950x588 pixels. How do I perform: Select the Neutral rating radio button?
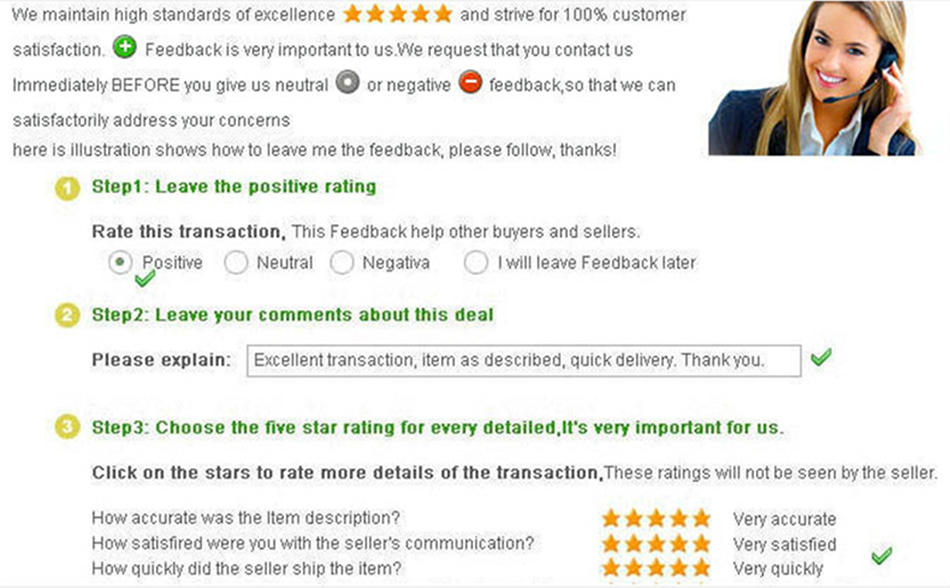(236, 263)
